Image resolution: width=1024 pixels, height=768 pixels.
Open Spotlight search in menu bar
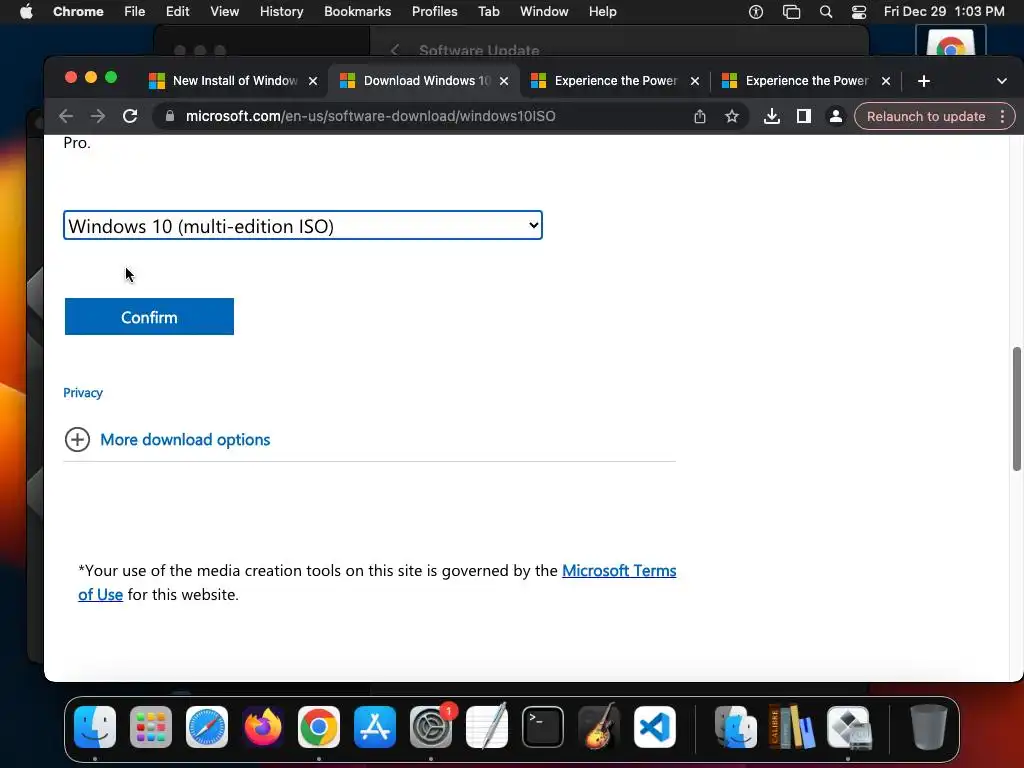point(825,12)
